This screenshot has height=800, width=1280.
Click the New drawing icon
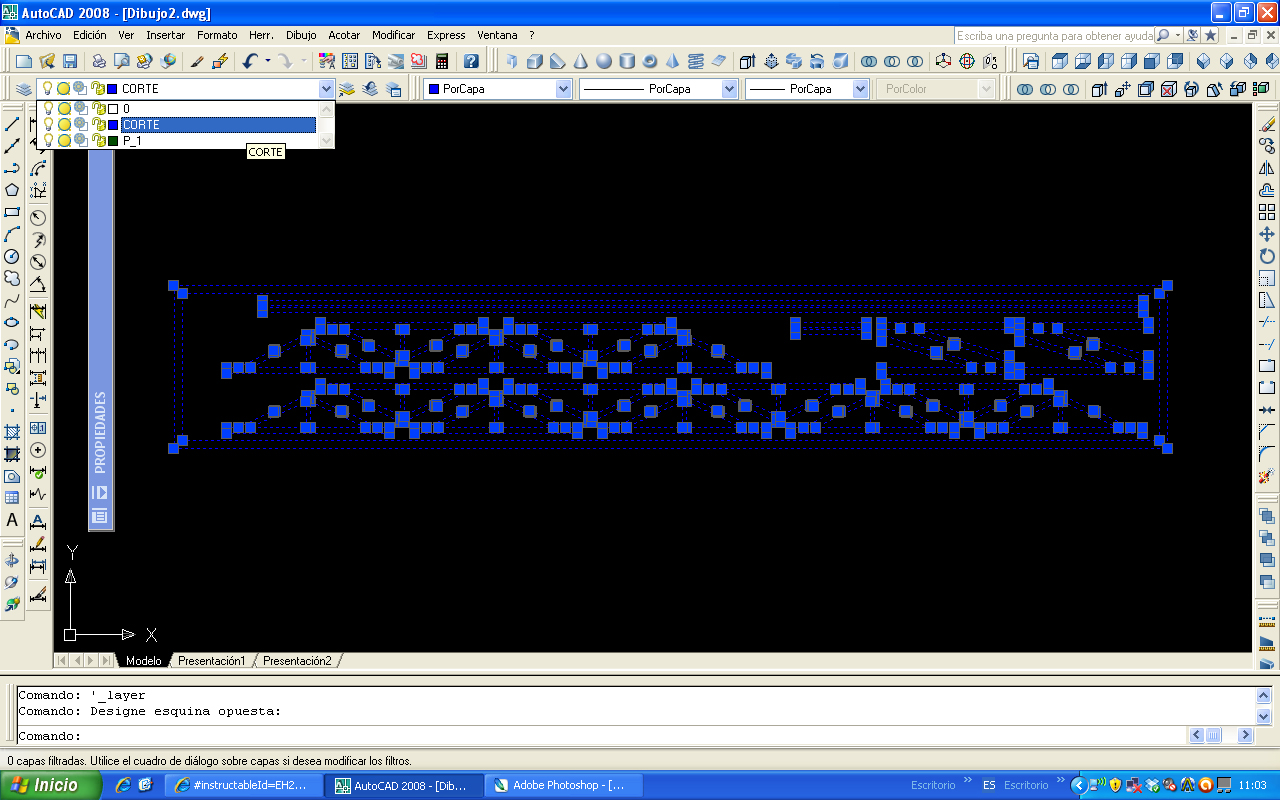25,61
